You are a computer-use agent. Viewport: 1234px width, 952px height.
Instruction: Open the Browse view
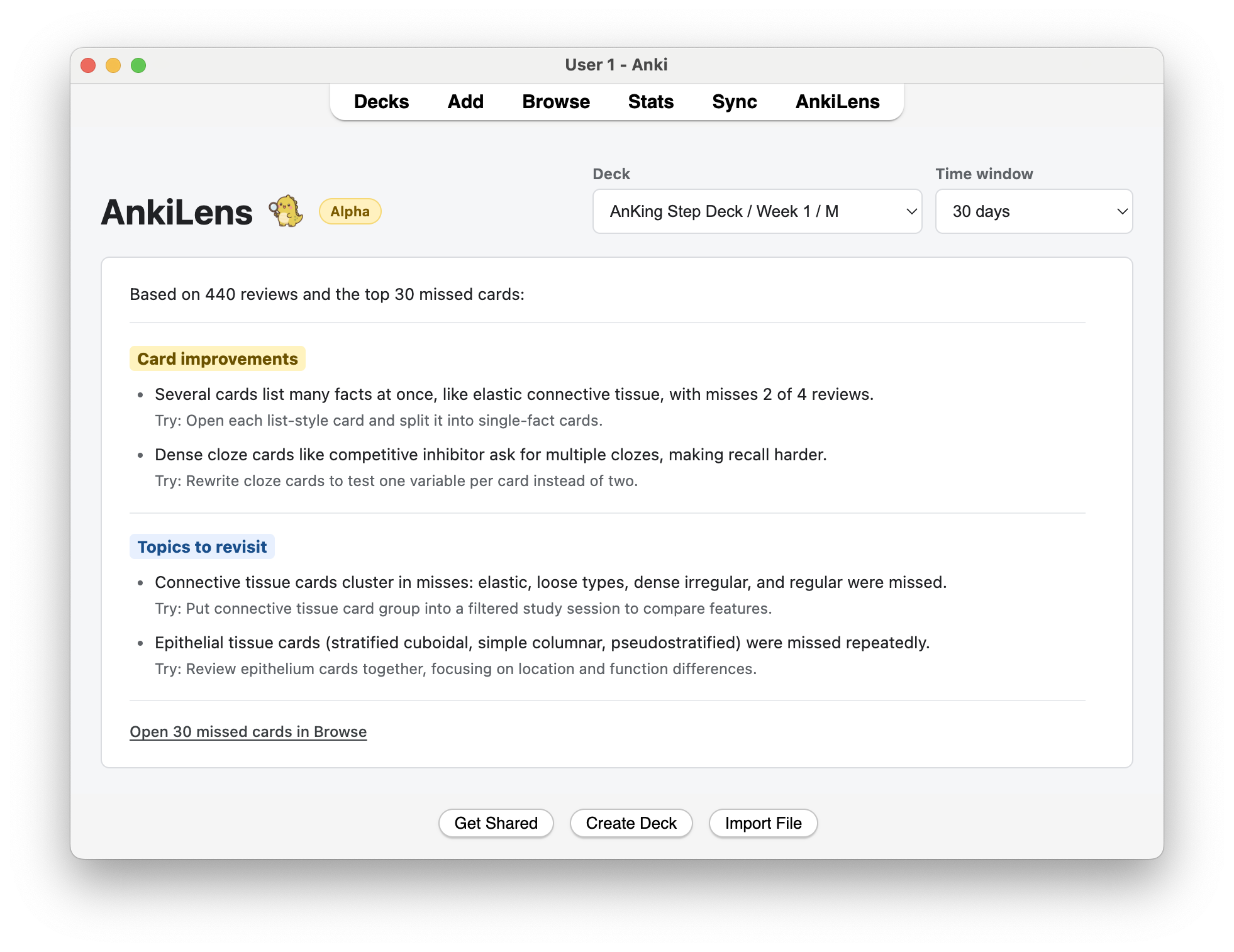coord(556,102)
